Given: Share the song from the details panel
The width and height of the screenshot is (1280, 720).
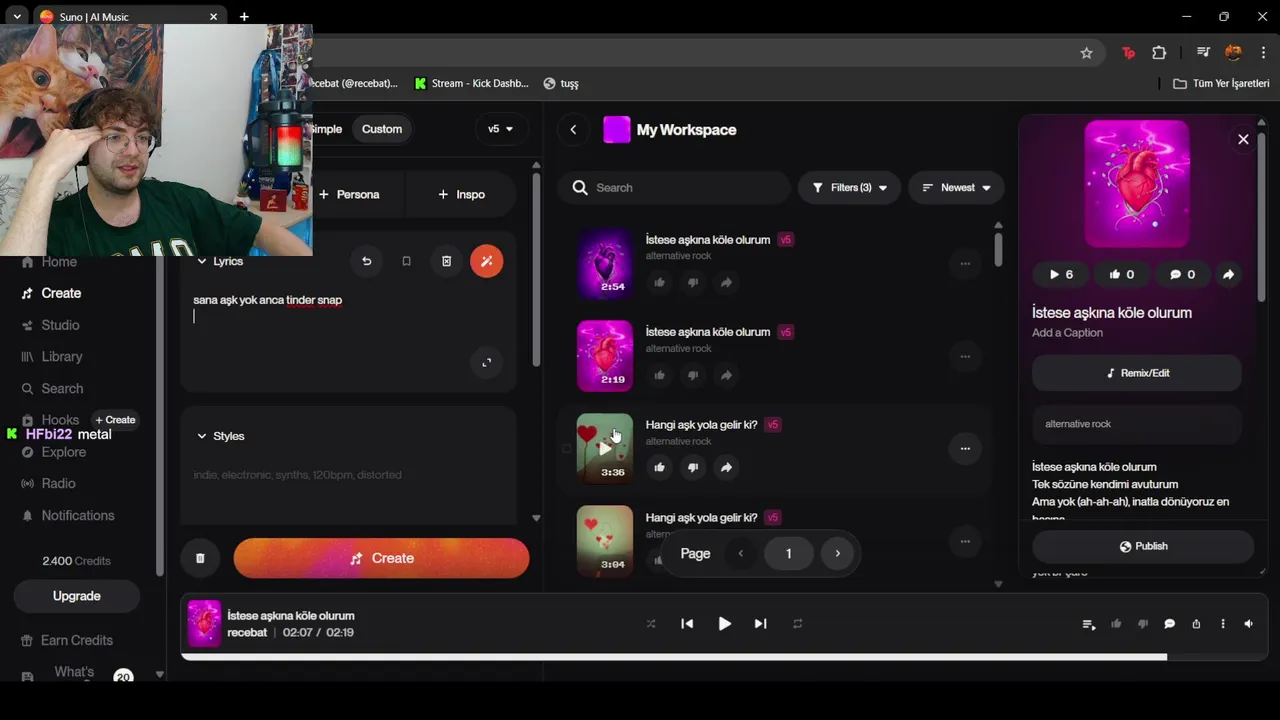Looking at the screenshot, I should [1228, 274].
